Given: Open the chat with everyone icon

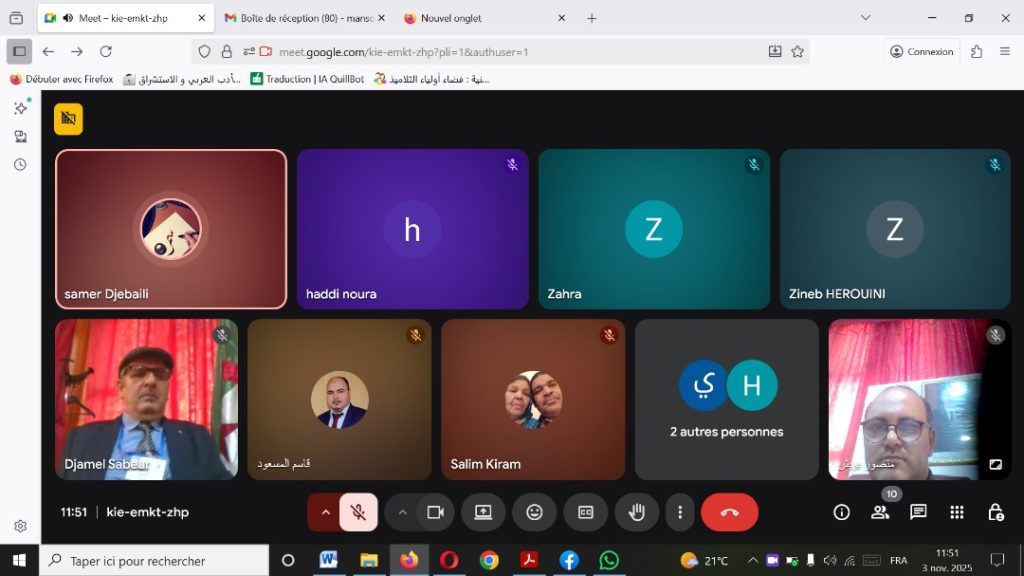Looking at the screenshot, I should 918,512.
